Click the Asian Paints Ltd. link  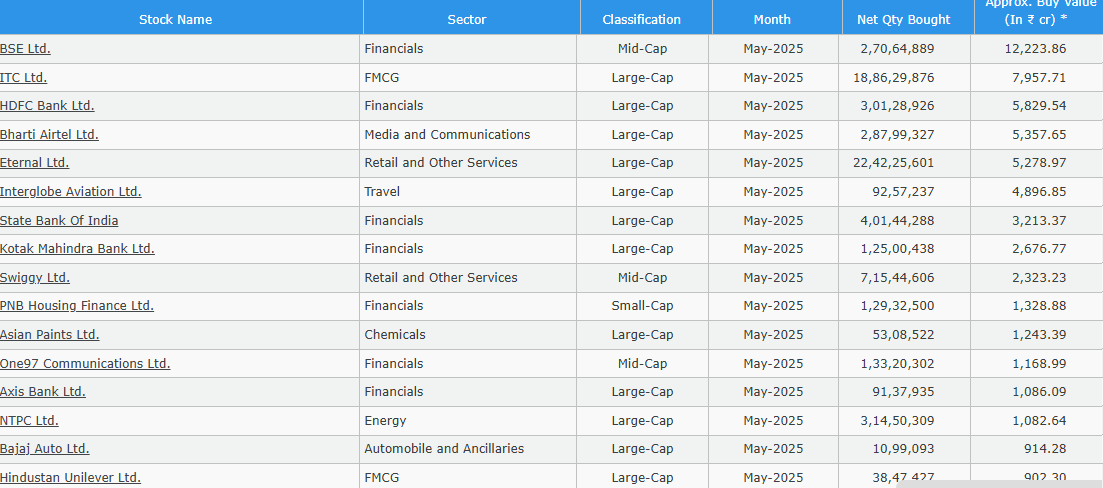click(x=49, y=335)
